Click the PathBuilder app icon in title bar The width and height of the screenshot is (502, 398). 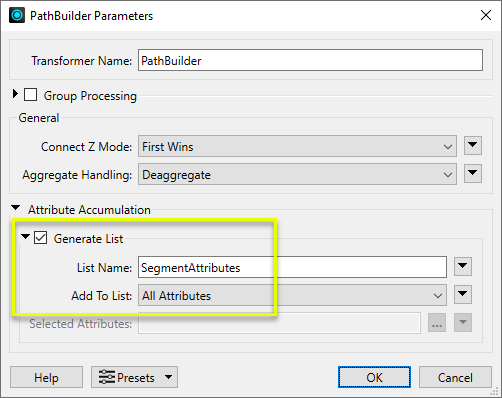tap(17, 15)
